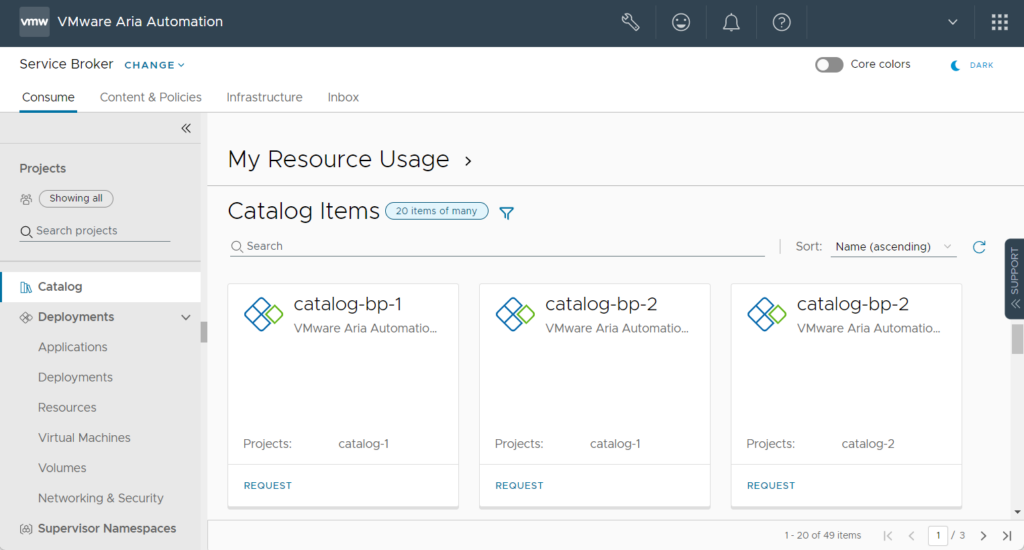Open the help question mark icon
Image resolution: width=1024 pixels, height=550 pixels.
pyautogui.click(x=781, y=22)
